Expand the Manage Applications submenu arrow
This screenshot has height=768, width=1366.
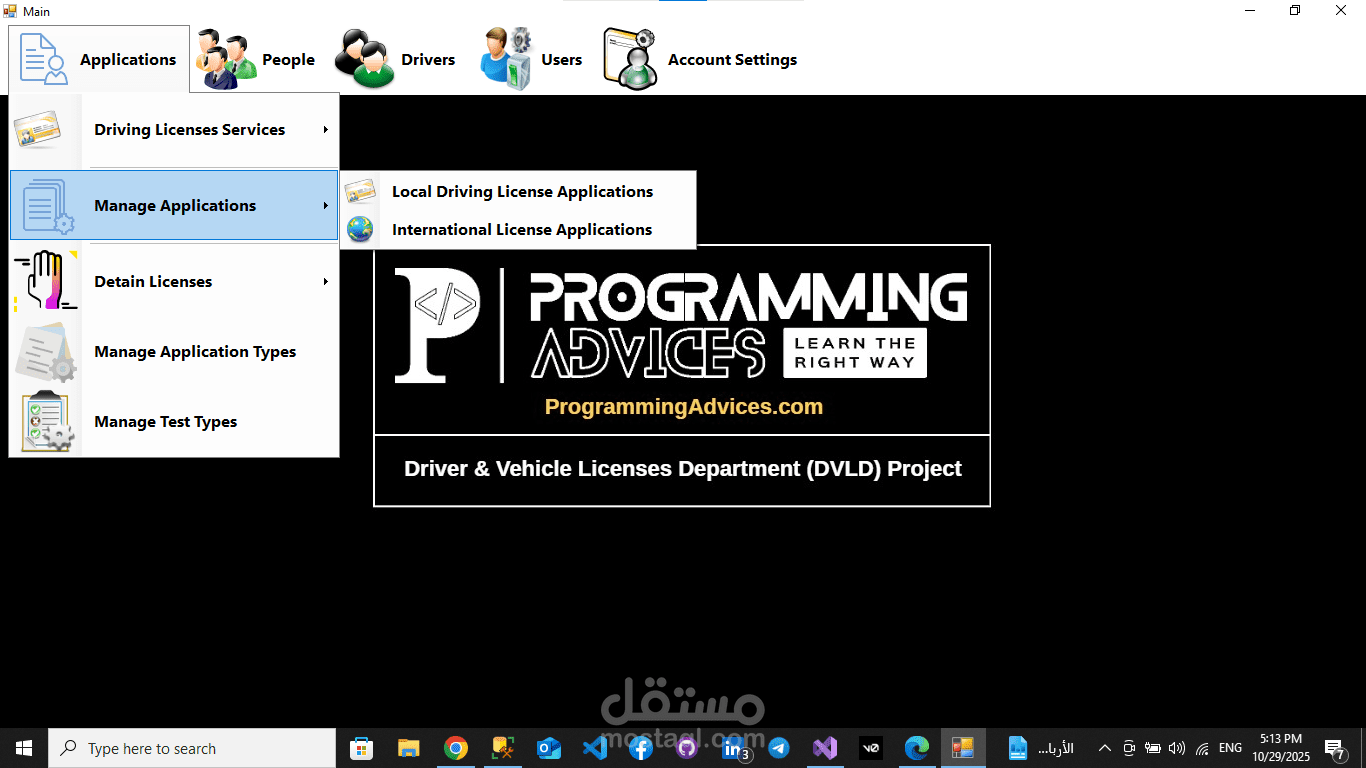pyautogui.click(x=326, y=206)
